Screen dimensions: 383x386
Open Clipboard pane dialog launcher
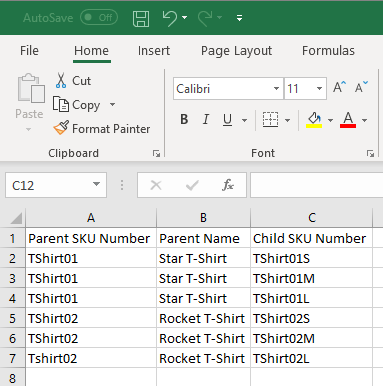(156, 153)
